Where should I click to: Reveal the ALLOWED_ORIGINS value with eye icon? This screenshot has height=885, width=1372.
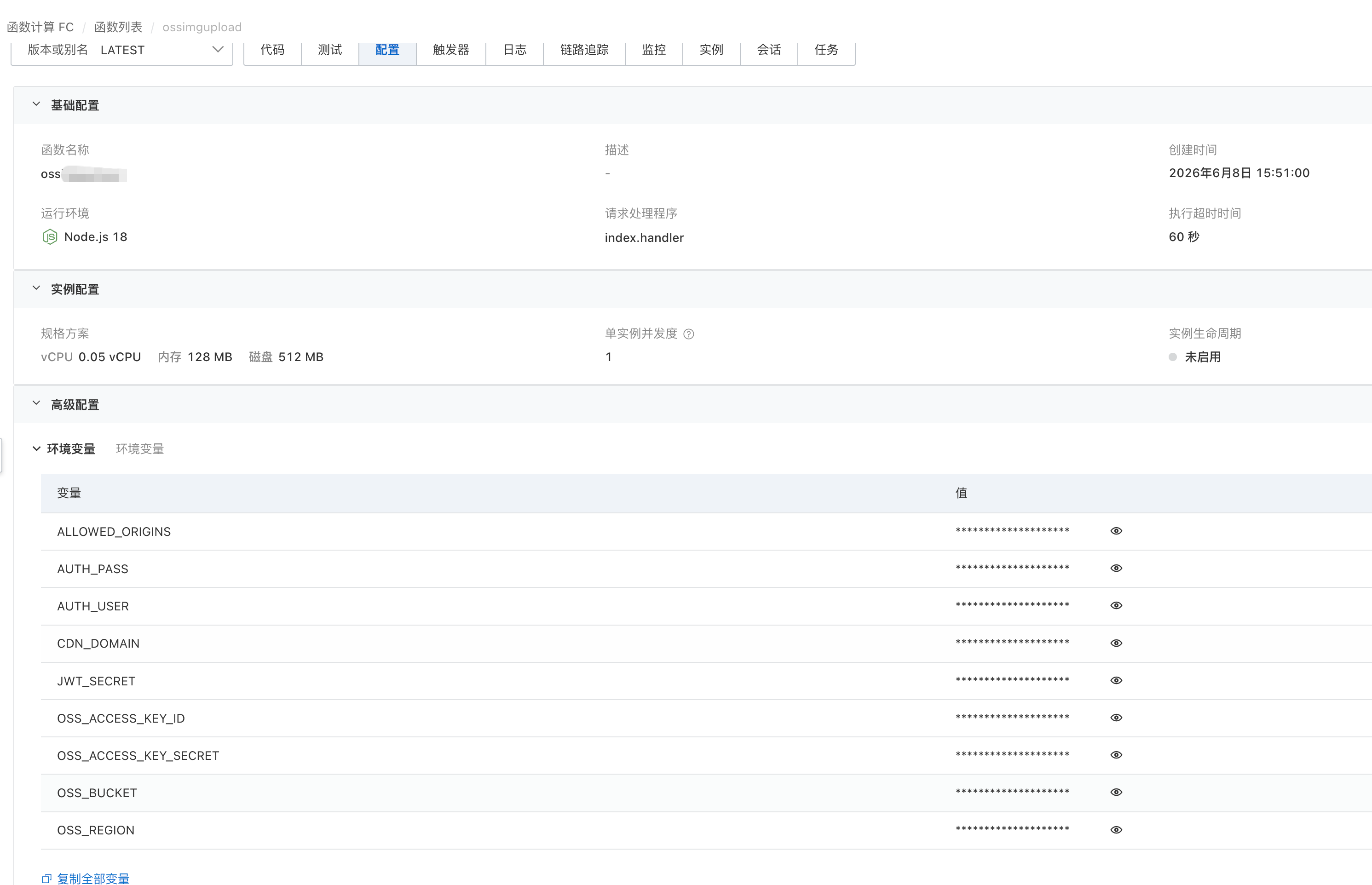1116,531
